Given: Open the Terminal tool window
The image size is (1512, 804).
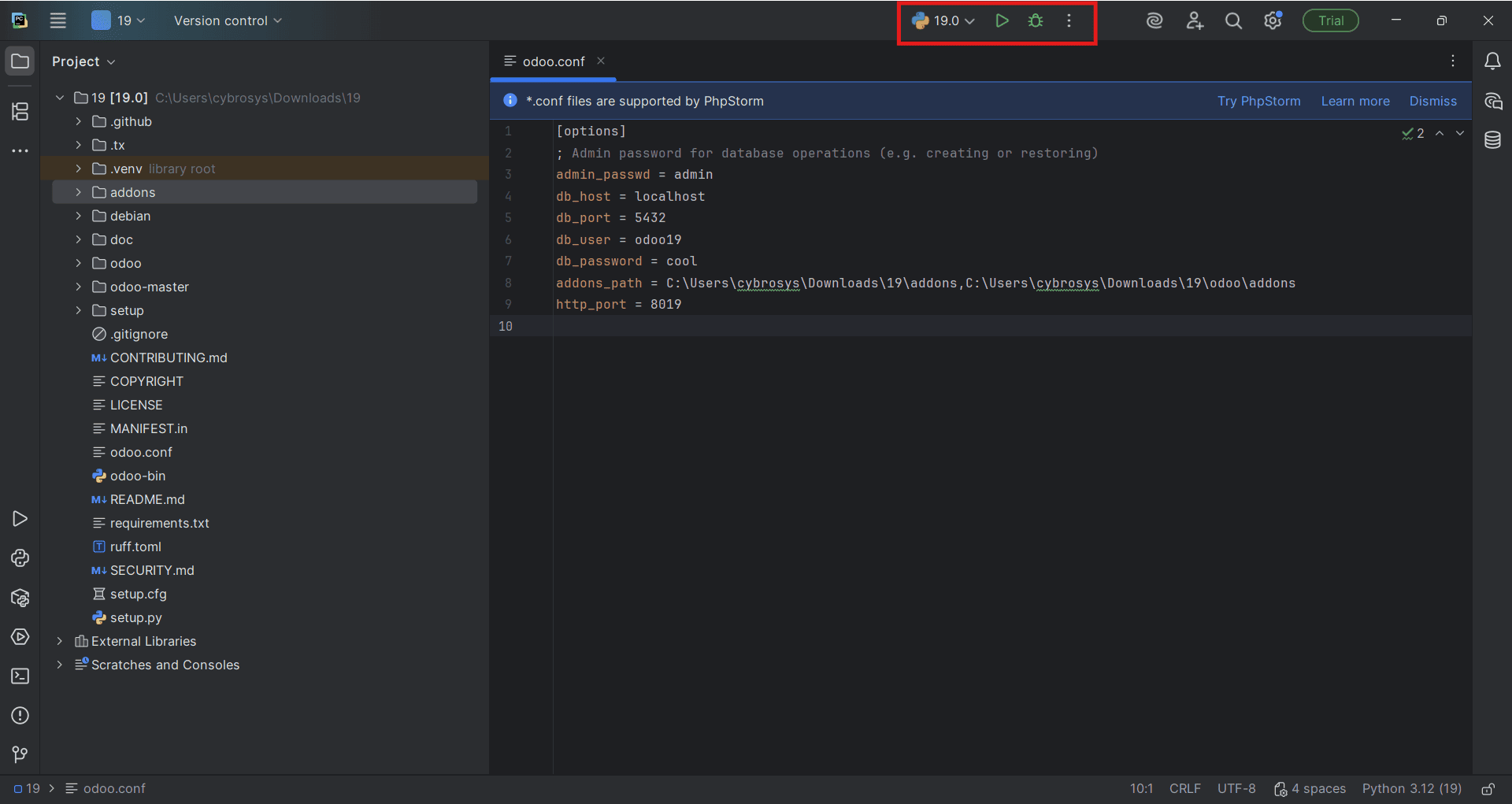Looking at the screenshot, I should (20, 676).
